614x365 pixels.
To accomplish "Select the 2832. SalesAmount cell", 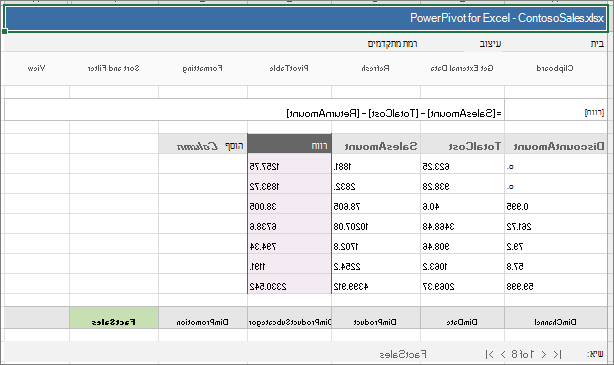I will pos(376,184).
